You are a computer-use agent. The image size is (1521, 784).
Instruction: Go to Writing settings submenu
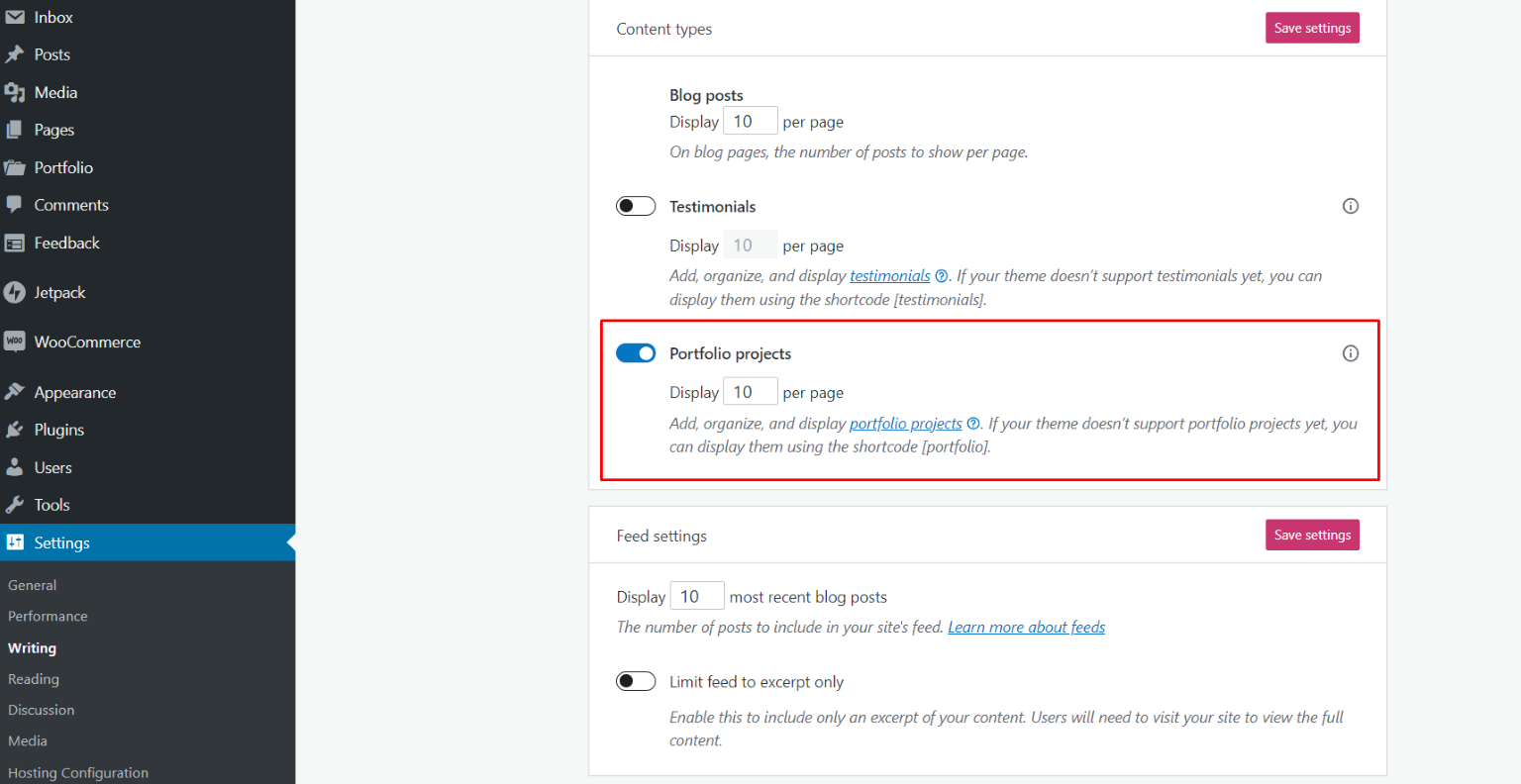32,648
